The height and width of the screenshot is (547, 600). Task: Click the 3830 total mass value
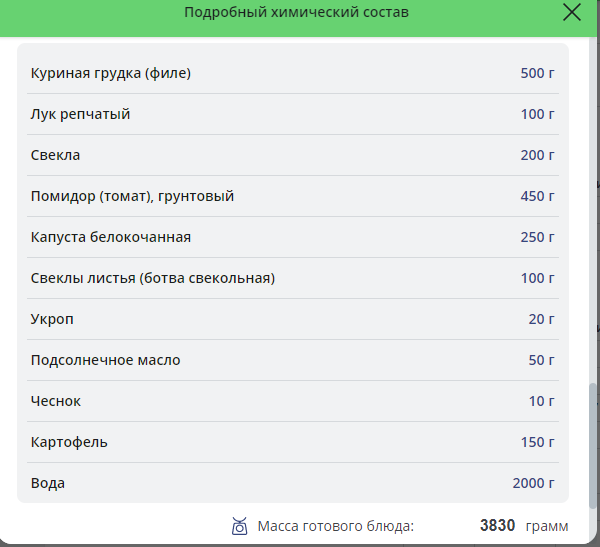tap(497, 526)
